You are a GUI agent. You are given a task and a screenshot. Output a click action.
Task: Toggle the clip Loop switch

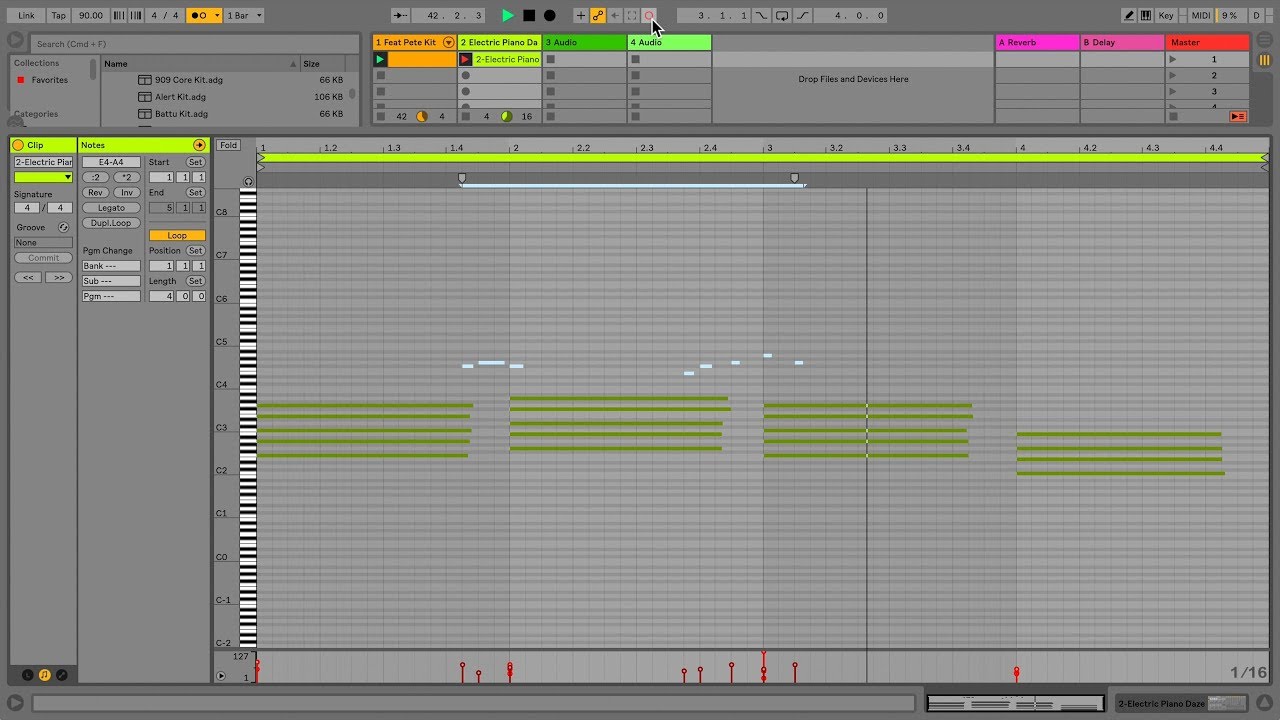tap(177, 236)
